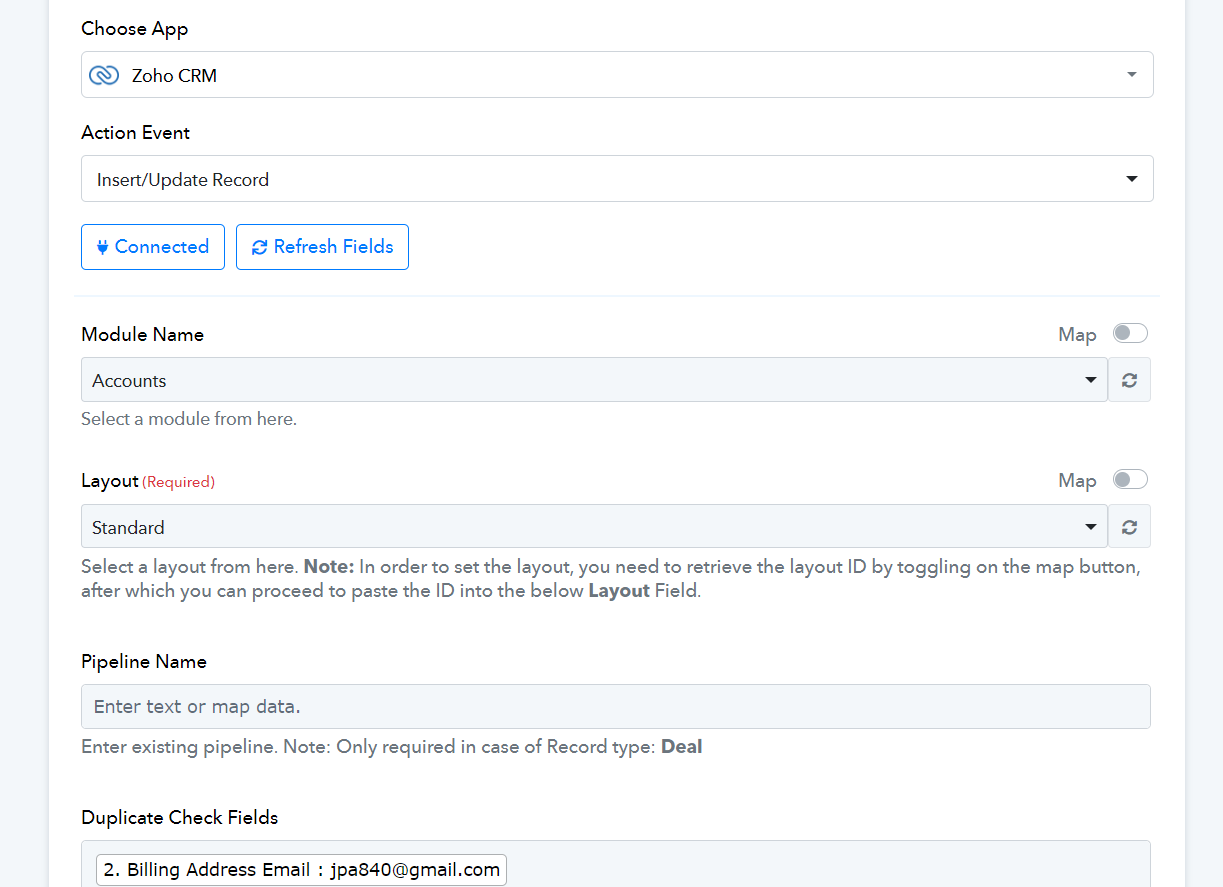Click the 'Duplicate Check Fields' label
The height and width of the screenshot is (887, 1223).
pos(180,817)
